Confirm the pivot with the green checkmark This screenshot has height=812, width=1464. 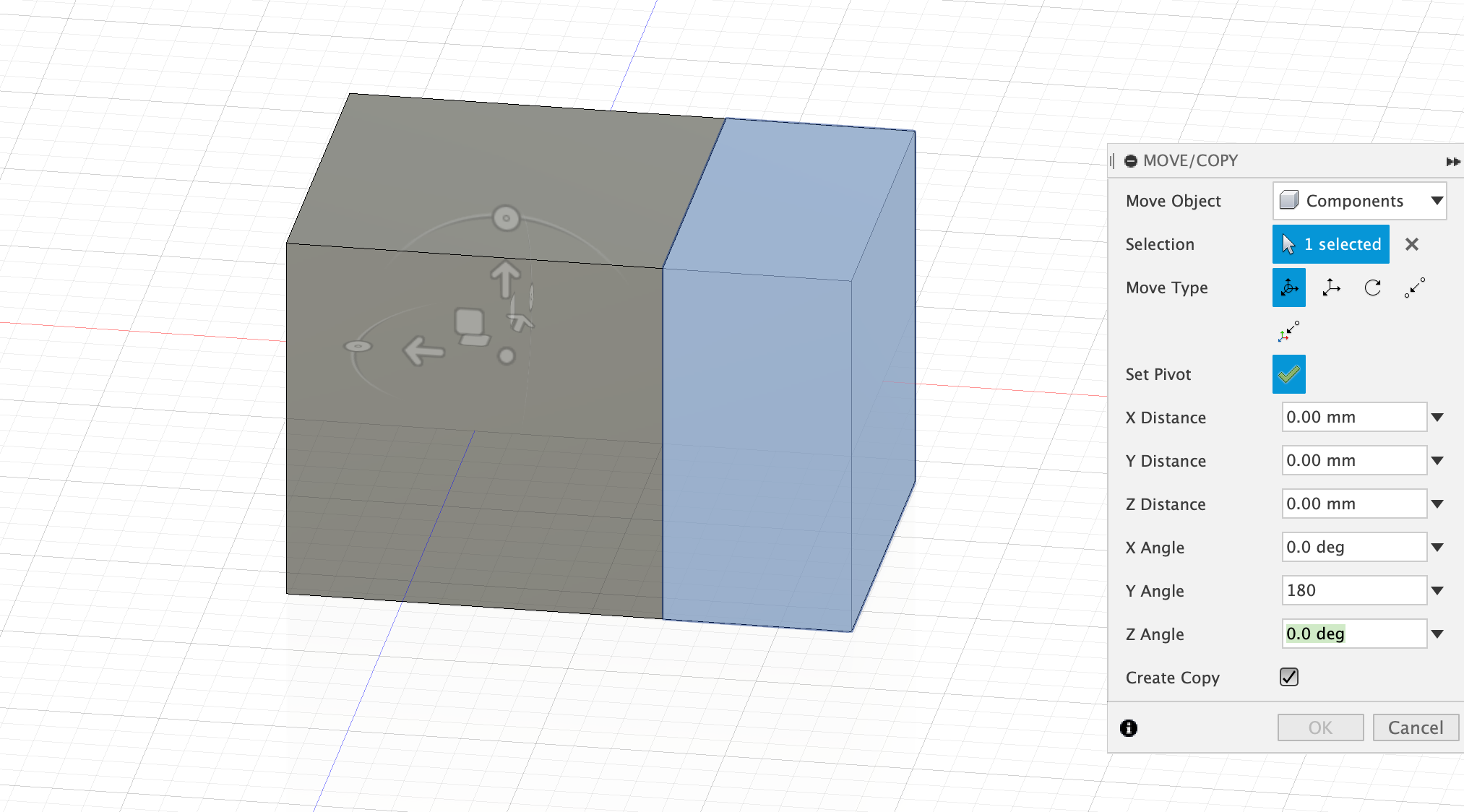(x=1288, y=374)
